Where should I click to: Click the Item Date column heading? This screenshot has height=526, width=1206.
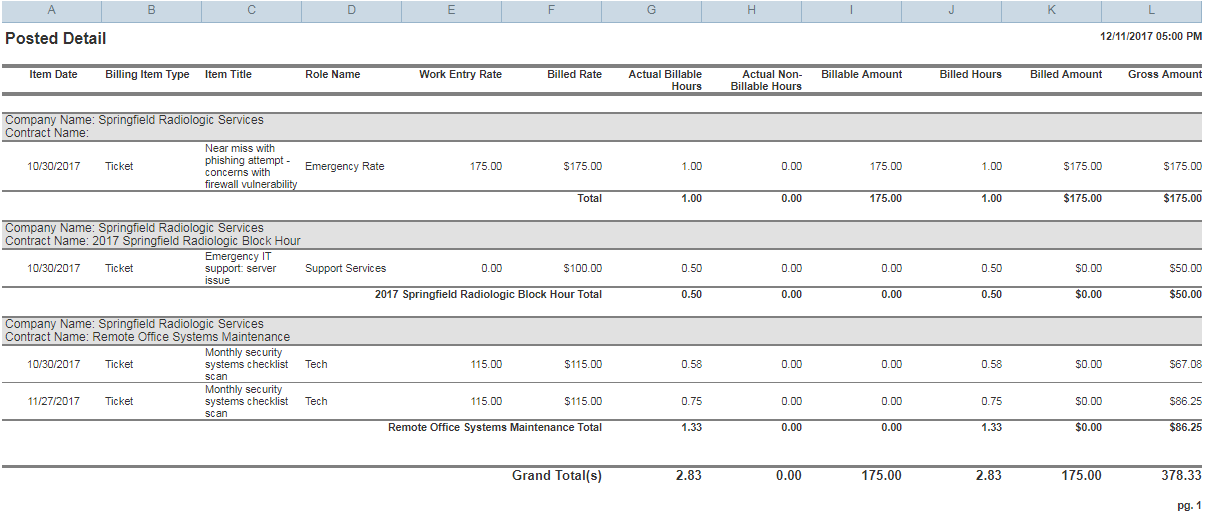(x=53, y=75)
